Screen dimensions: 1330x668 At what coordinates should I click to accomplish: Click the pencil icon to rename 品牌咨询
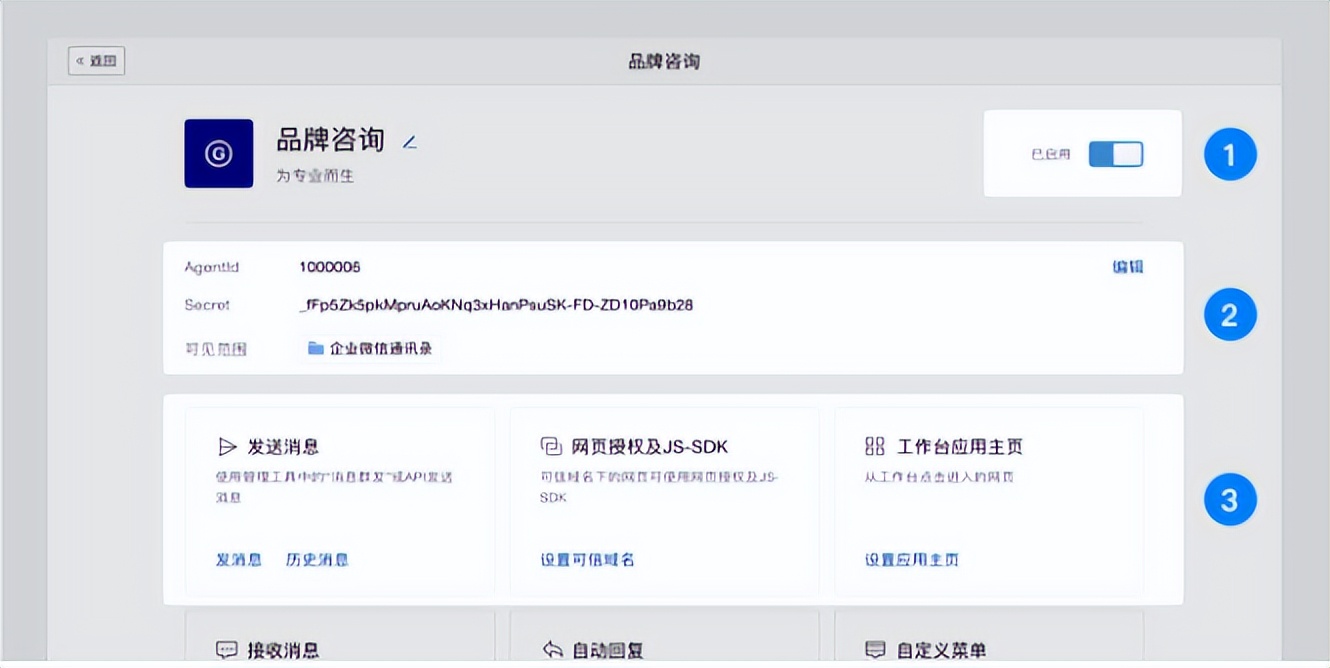410,141
